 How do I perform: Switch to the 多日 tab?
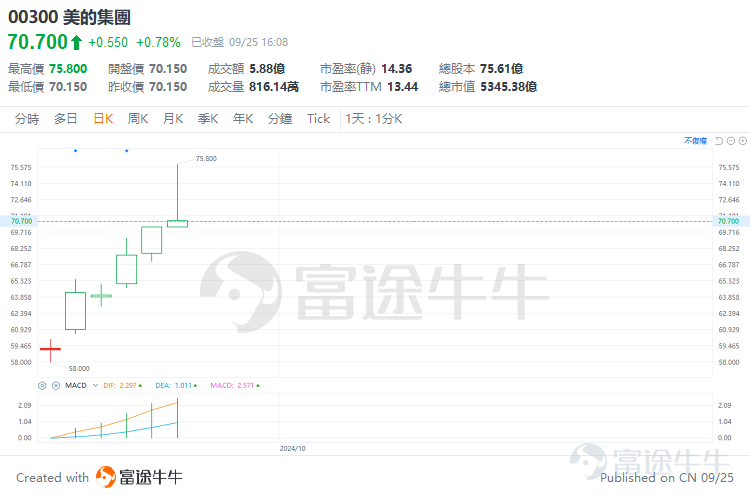(x=66, y=119)
